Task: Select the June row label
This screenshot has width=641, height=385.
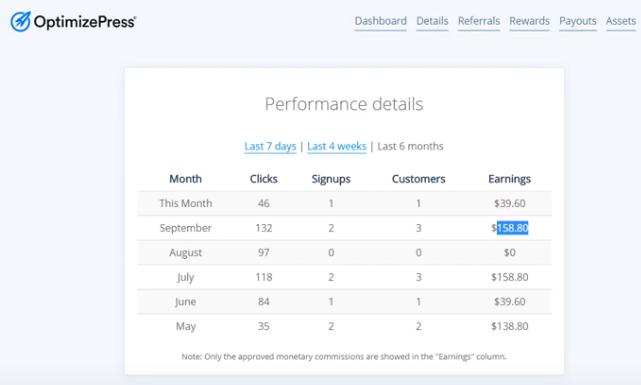Action: click(186, 302)
